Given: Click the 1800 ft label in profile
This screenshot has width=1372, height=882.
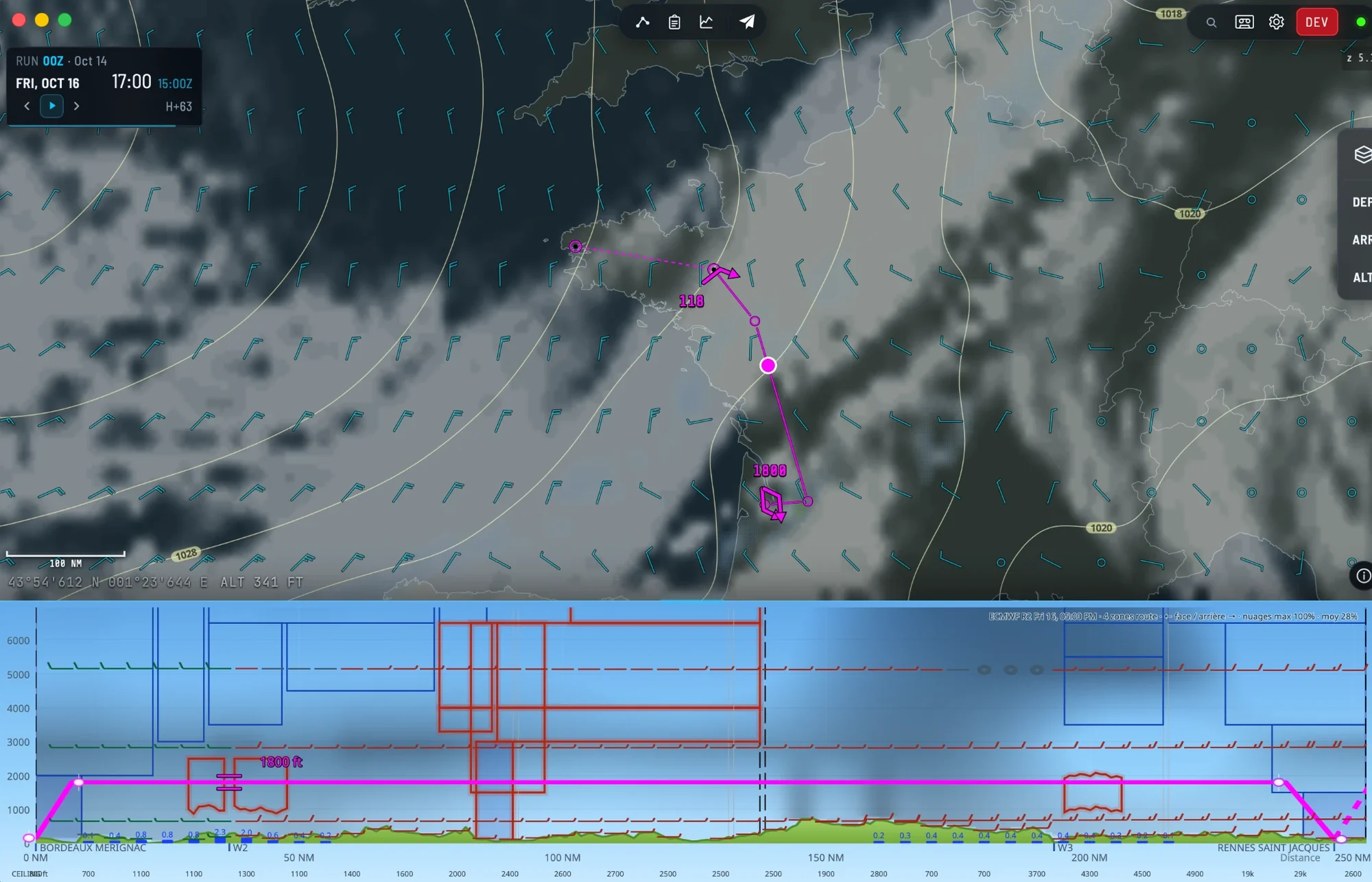Looking at the screenshot, I should click(x=281, y=762).
